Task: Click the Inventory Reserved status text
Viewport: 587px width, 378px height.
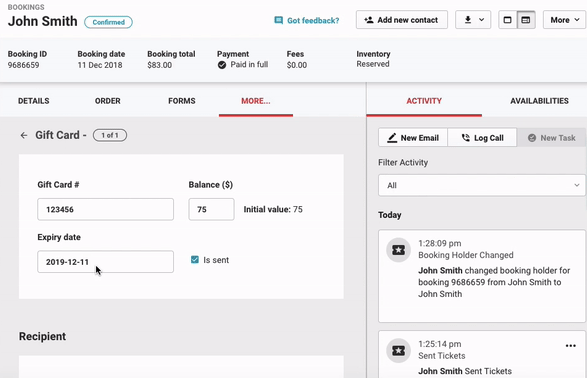Action: [x=373, y=64]
